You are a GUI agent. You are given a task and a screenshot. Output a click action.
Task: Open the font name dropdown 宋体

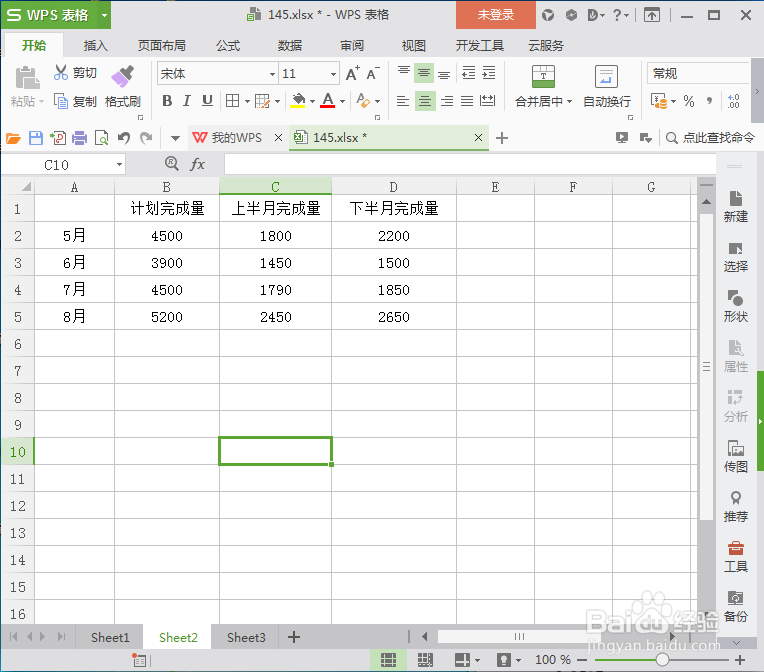(x=272, y=75)
